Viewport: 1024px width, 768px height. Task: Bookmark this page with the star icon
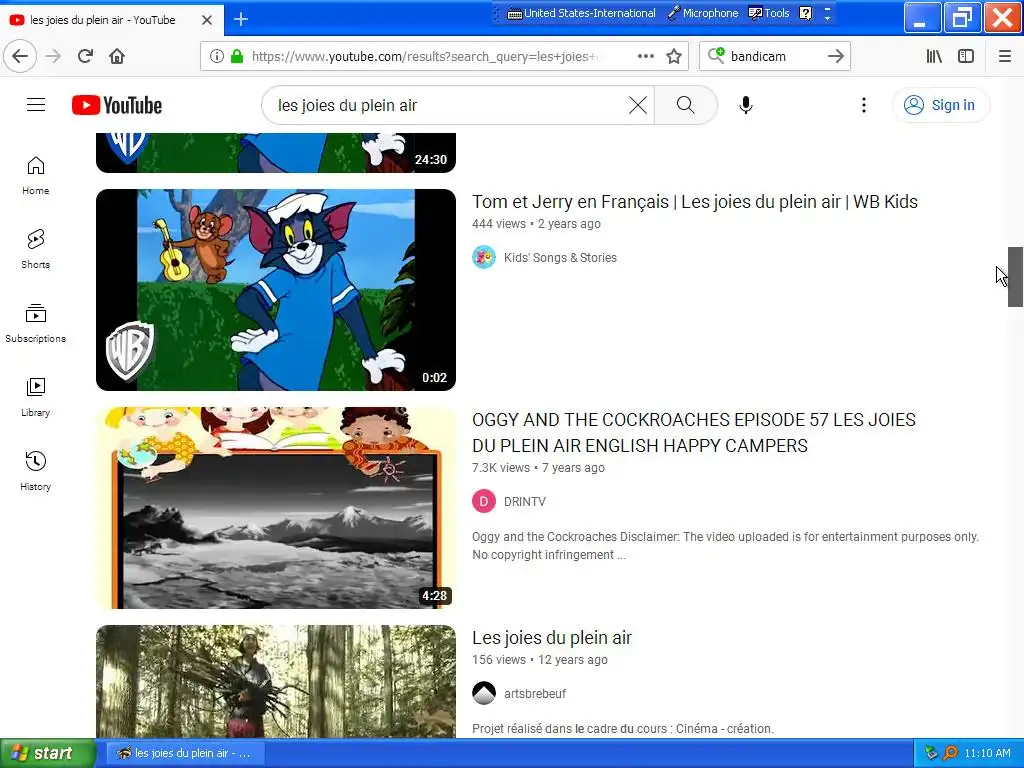coord(674,56)
